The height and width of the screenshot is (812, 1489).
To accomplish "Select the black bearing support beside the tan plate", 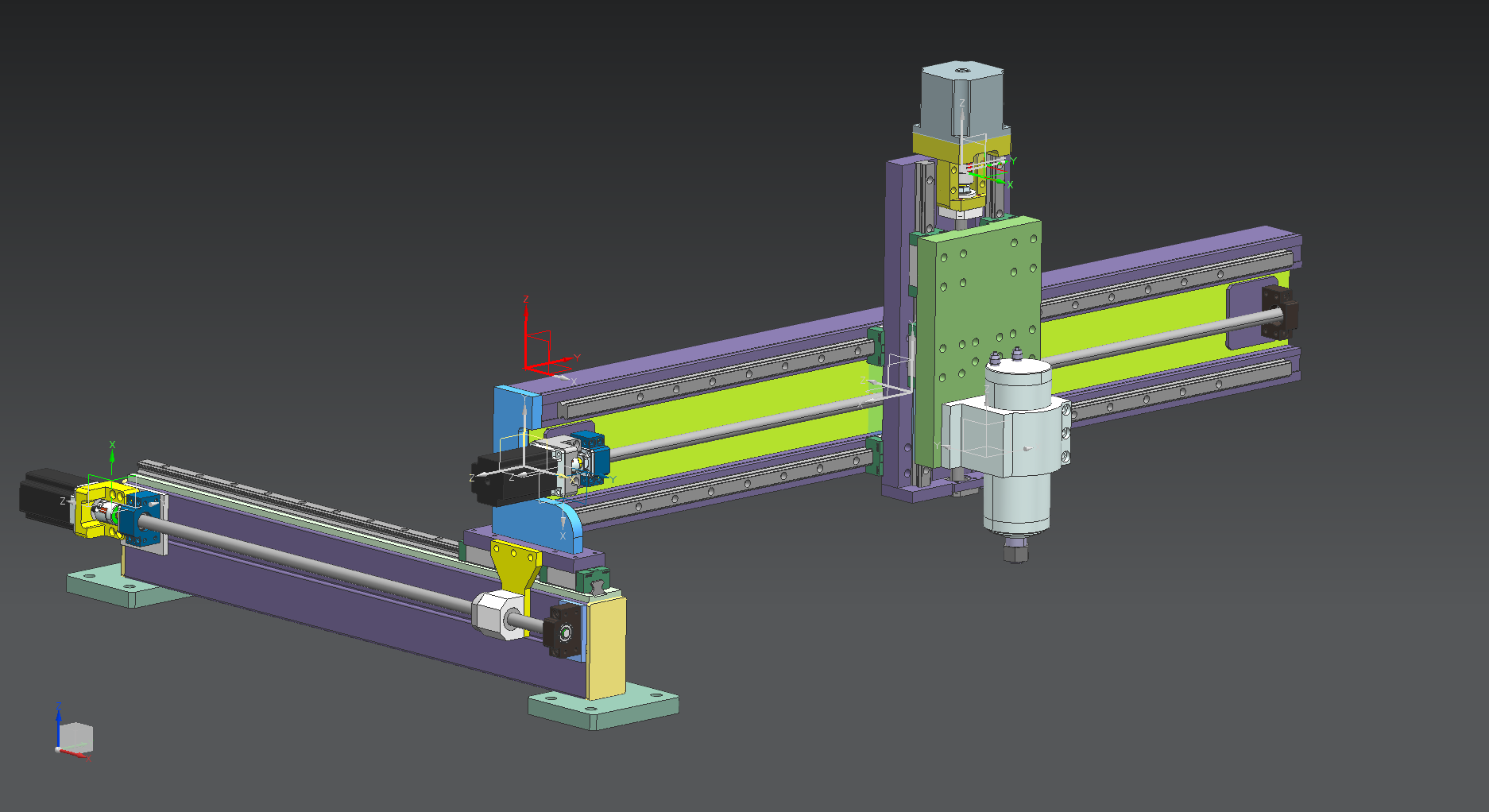I will (x=564, y=632).
